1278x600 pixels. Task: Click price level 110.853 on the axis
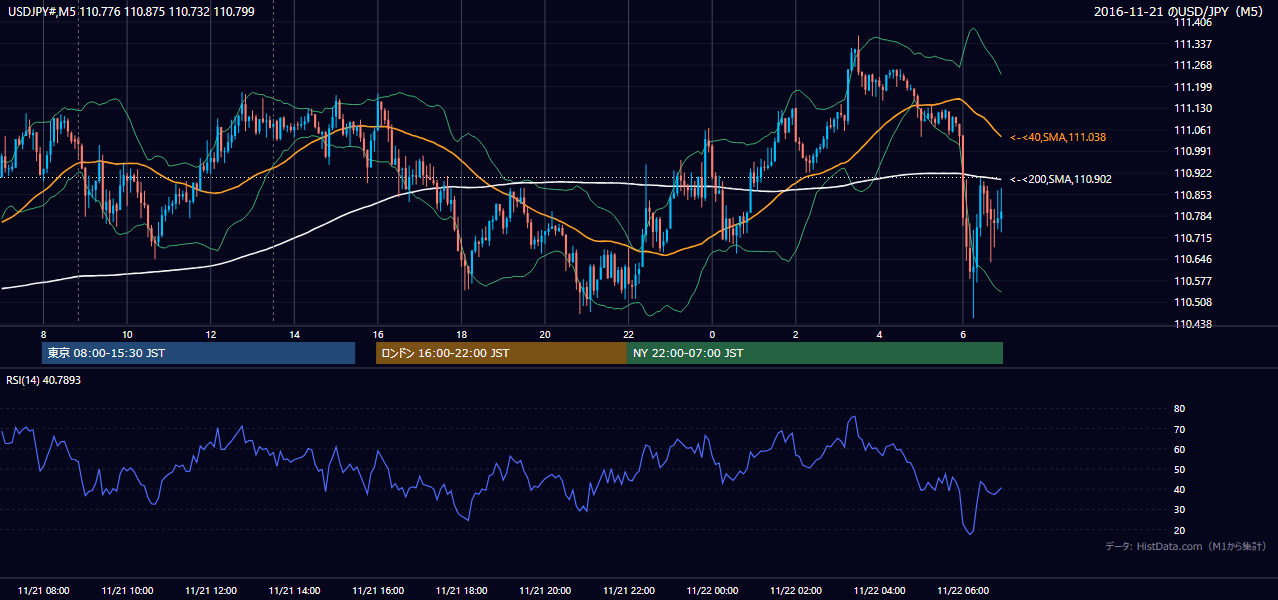coord(1193,195)
